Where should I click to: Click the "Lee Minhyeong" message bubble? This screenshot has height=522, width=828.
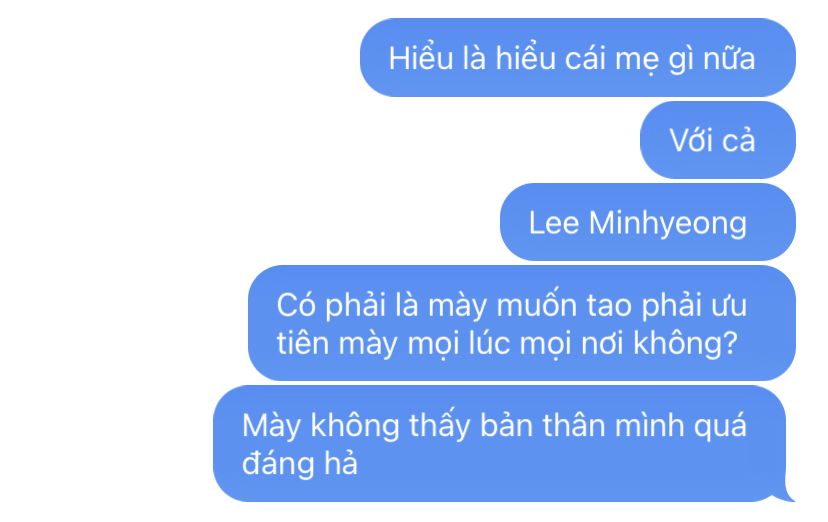point(648,222)
